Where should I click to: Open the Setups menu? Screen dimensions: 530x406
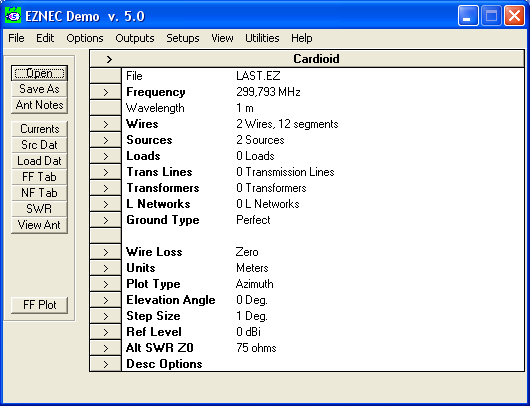click(183, 38)
